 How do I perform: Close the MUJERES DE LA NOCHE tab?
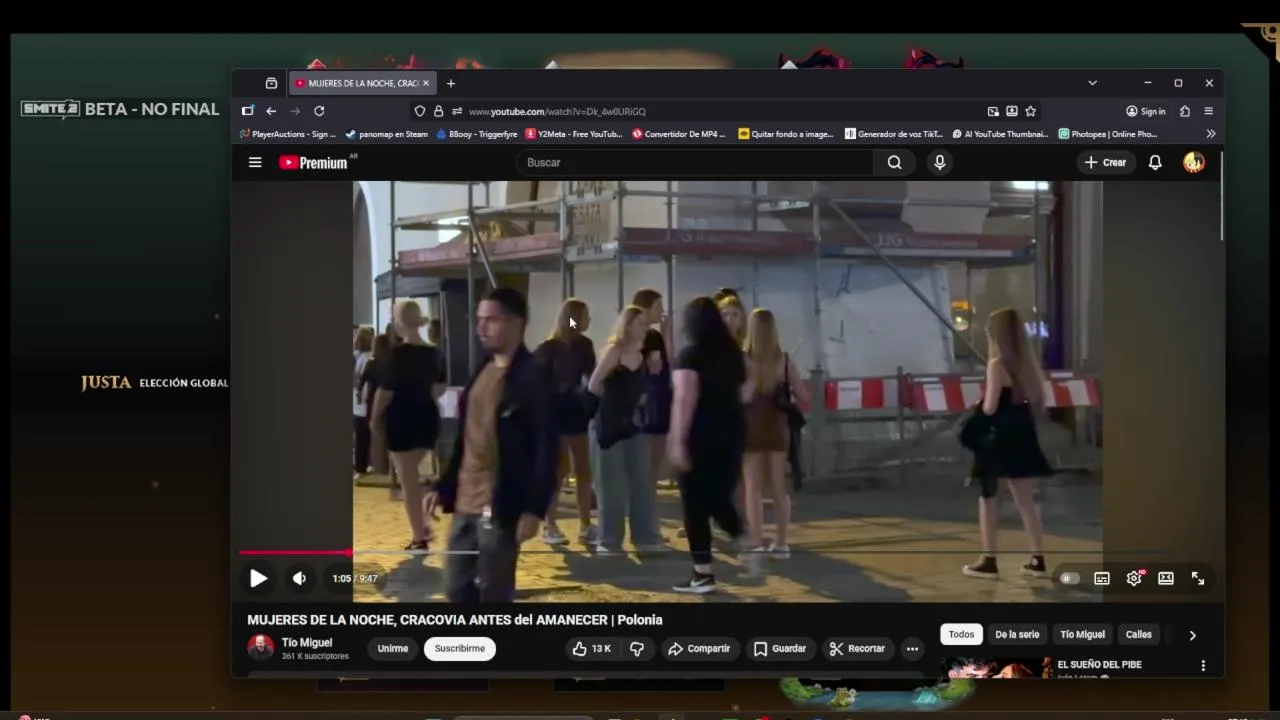tap(426, 83)
